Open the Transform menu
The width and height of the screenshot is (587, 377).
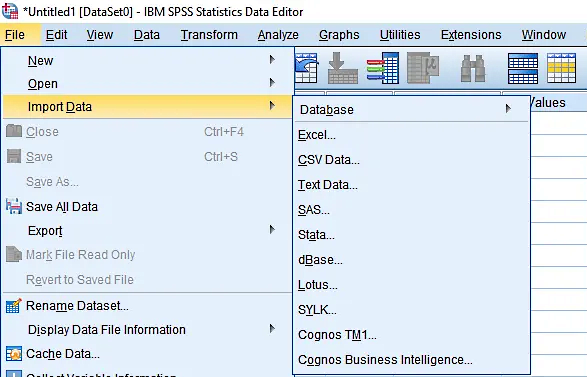click(x=209, y=35)
